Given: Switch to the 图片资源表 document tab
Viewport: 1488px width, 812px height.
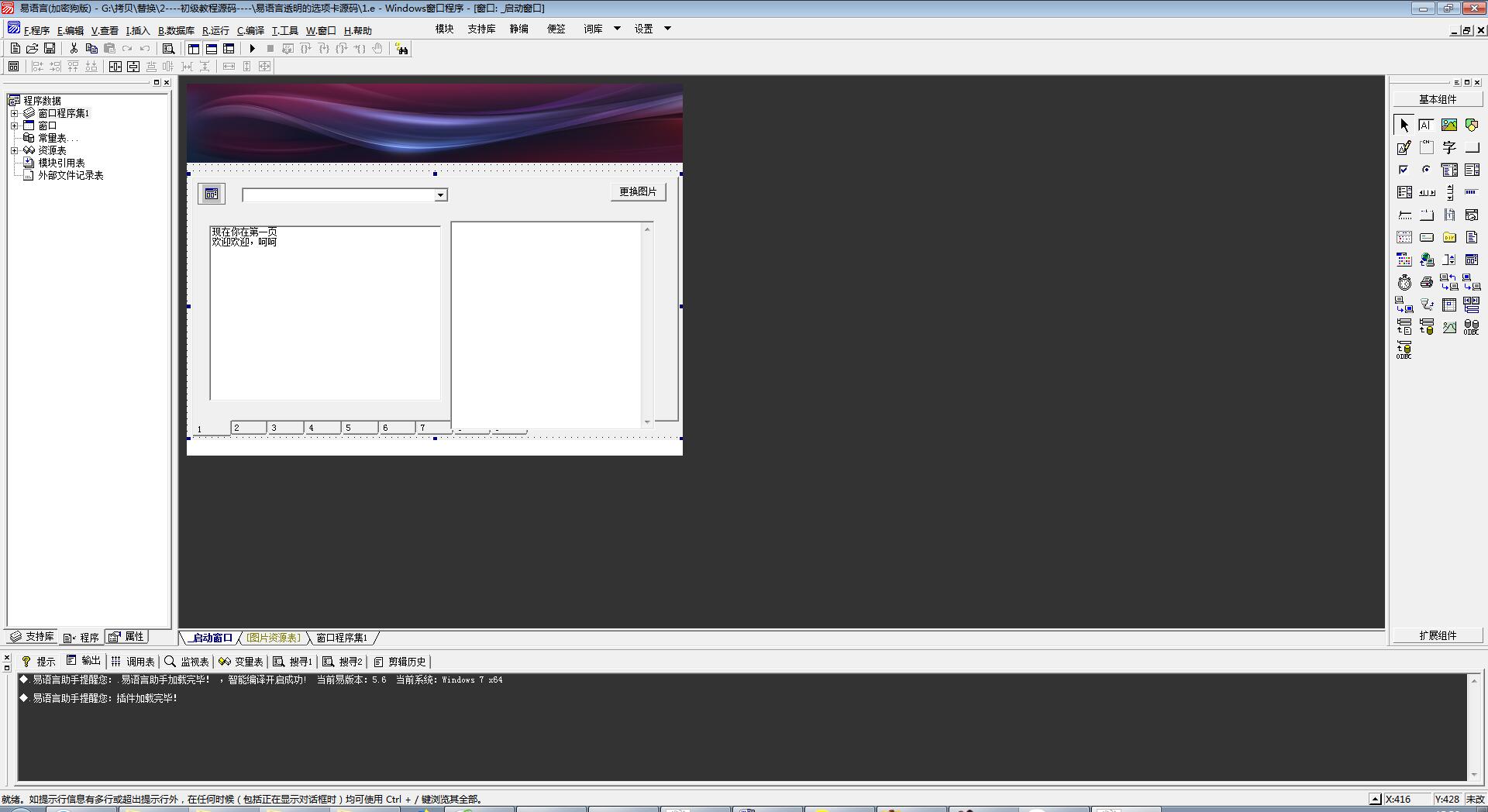Looking at the screenshot, I should point(274,638).
